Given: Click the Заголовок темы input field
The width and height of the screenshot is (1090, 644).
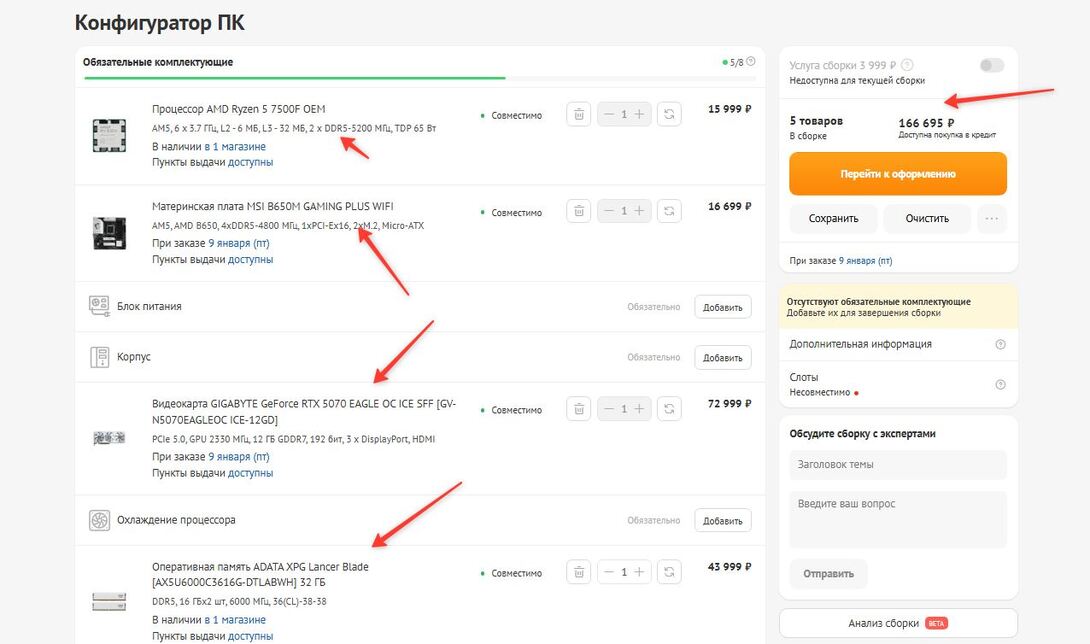Looking at the screenshot, I should tap(897, 464).
